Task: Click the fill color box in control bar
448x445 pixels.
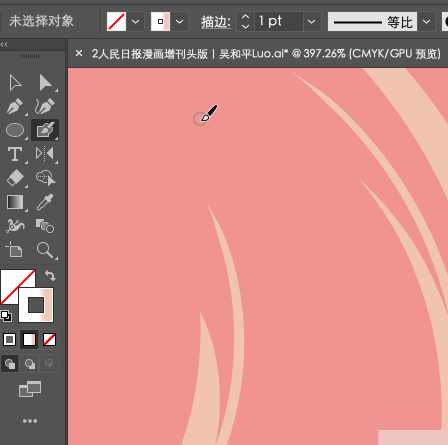Action: point(116,22)
